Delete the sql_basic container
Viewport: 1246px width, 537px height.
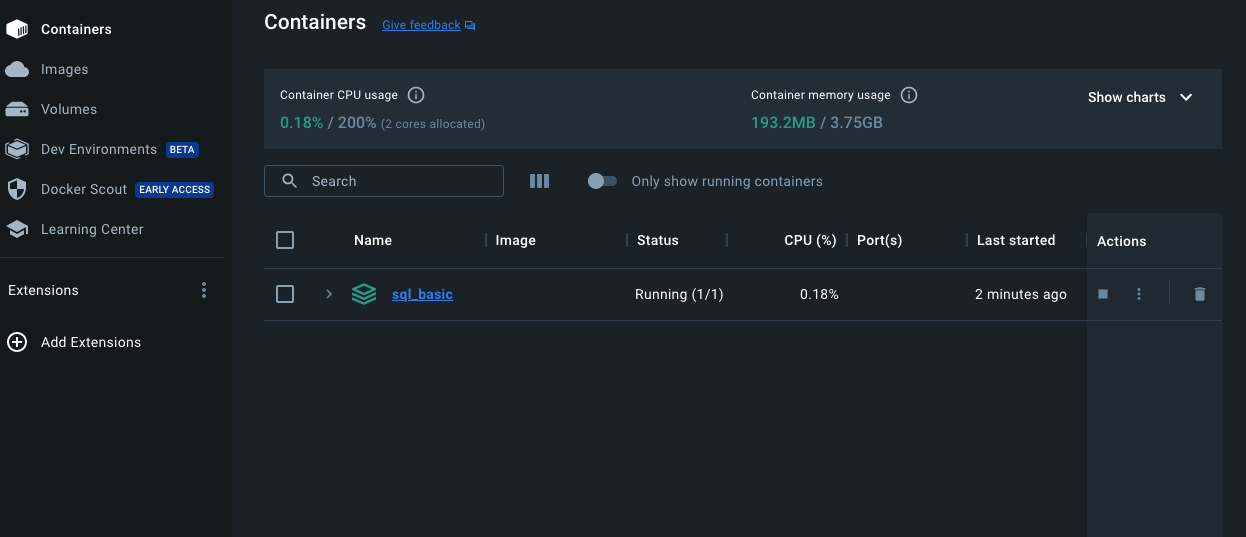tap(1200, 294)
